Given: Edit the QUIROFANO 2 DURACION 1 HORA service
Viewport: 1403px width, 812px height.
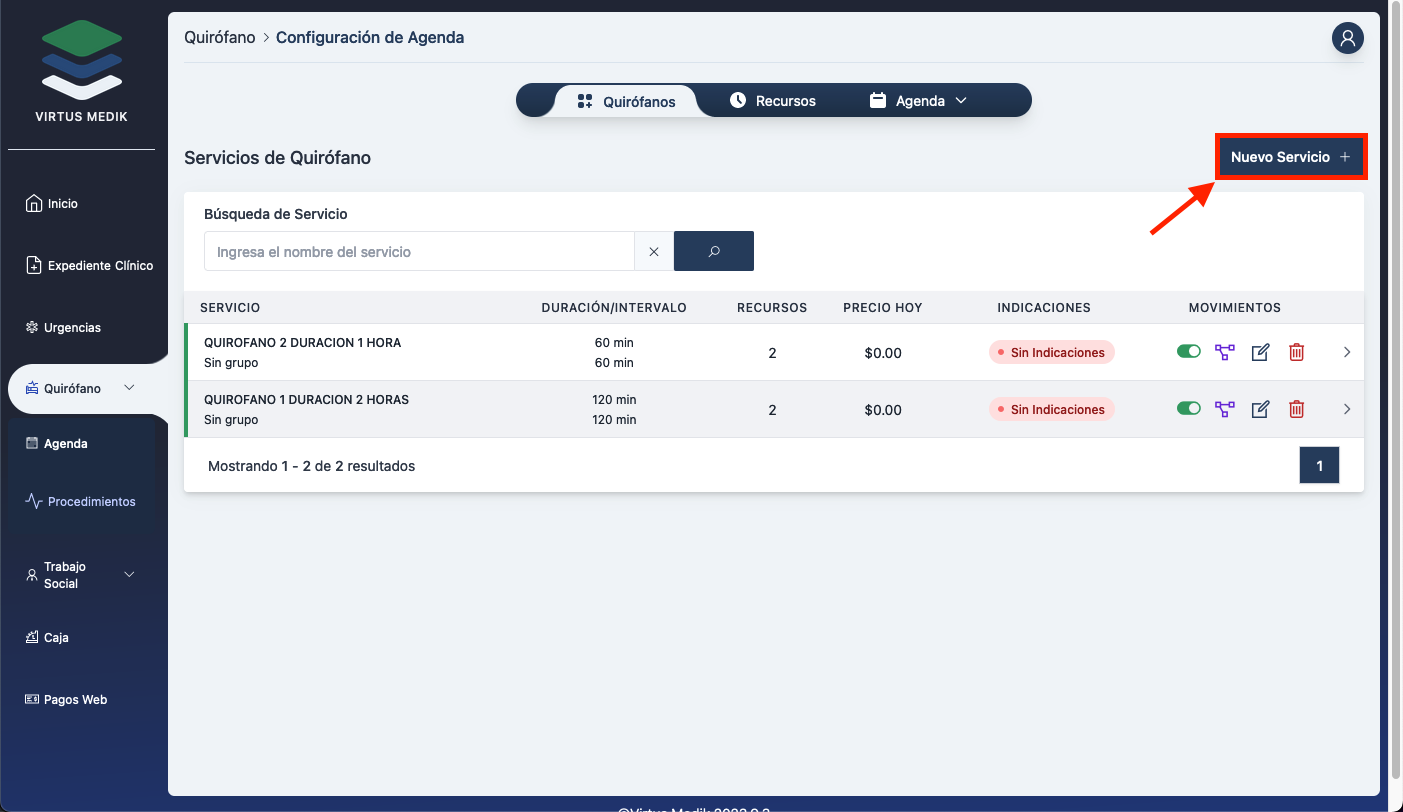Looking at the screenshot, I should point(1260,352).
